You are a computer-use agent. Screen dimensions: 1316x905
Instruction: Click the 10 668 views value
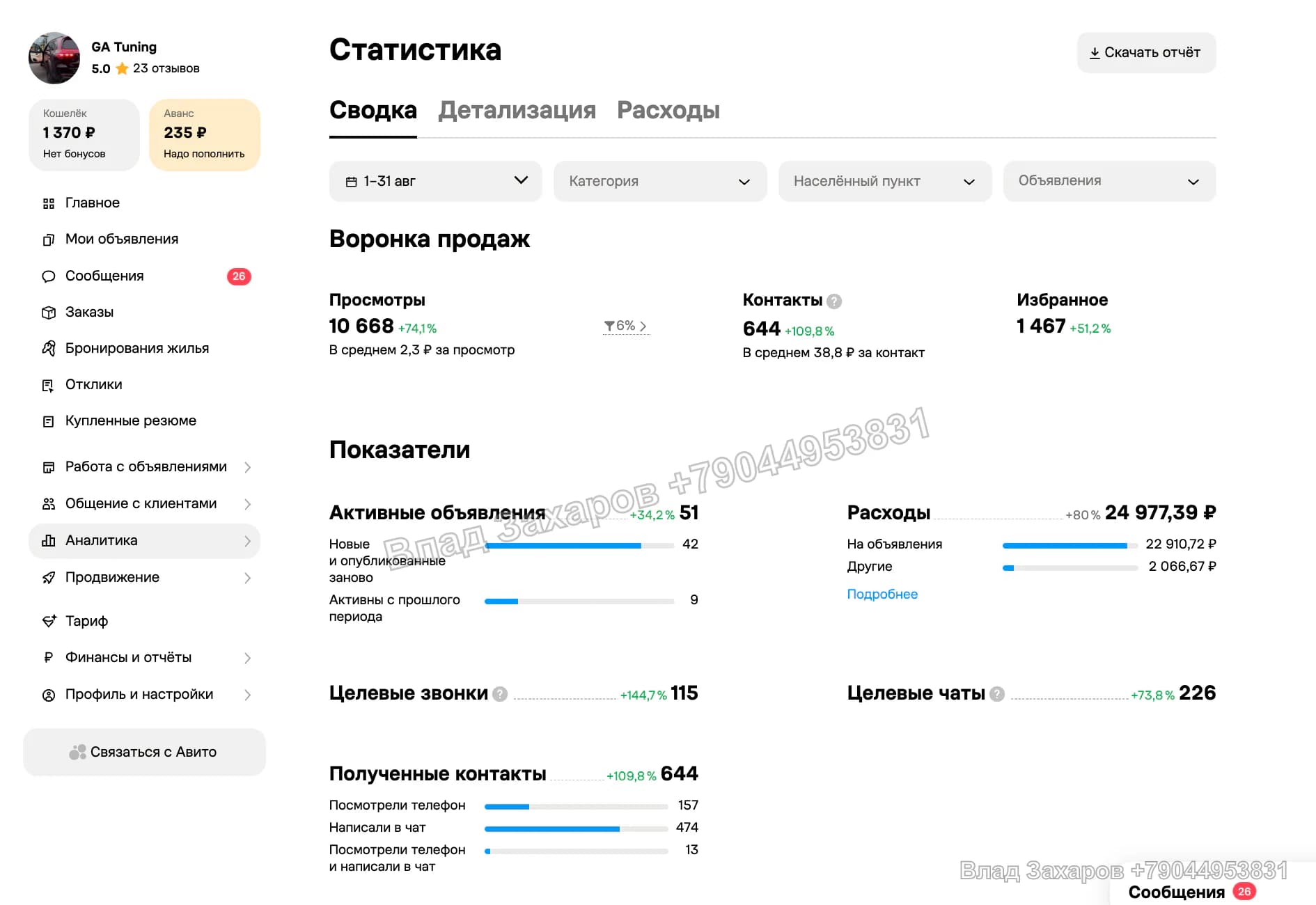[361, 326]
